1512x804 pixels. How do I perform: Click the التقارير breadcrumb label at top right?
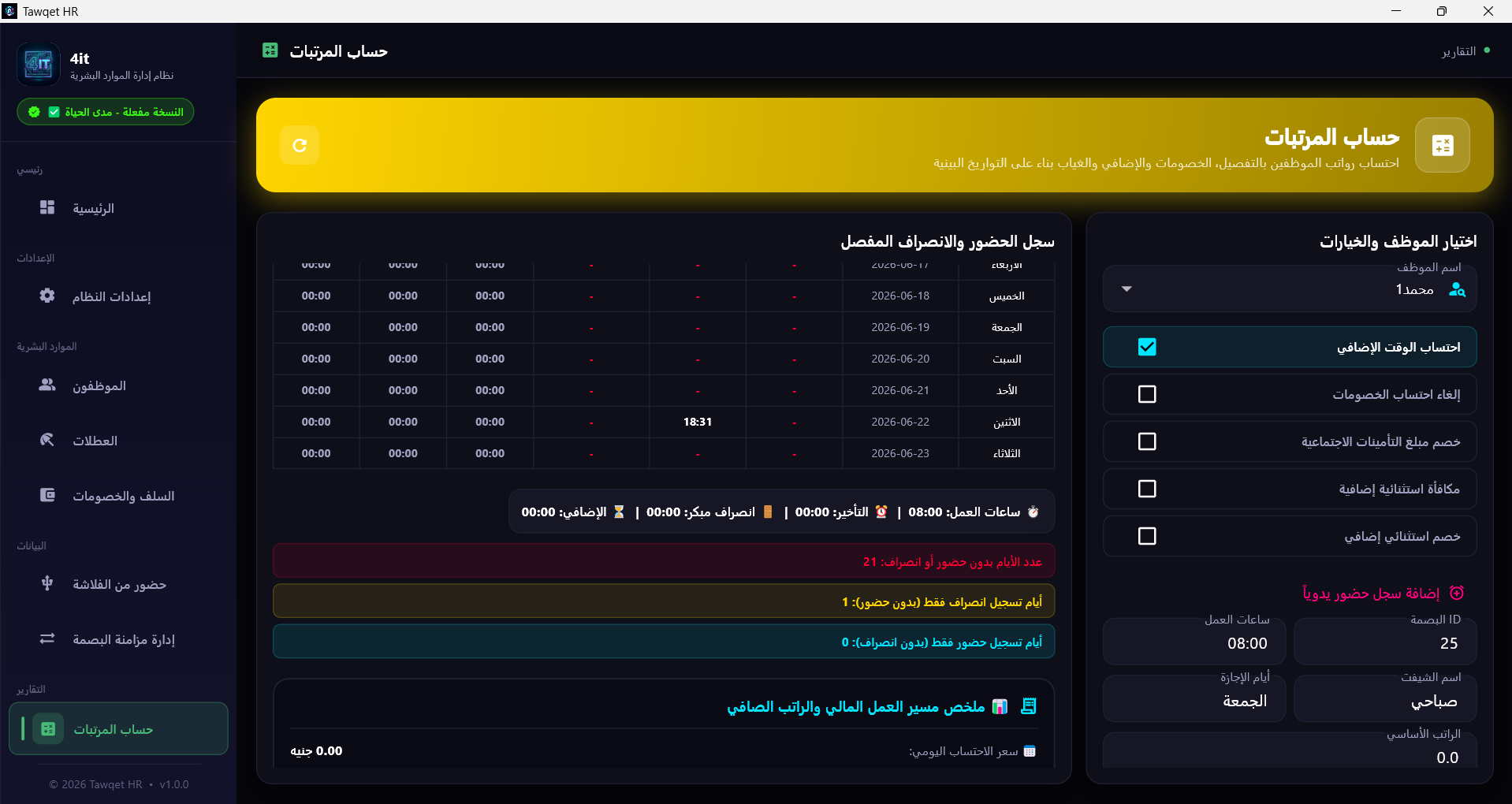click(1458, 51)
